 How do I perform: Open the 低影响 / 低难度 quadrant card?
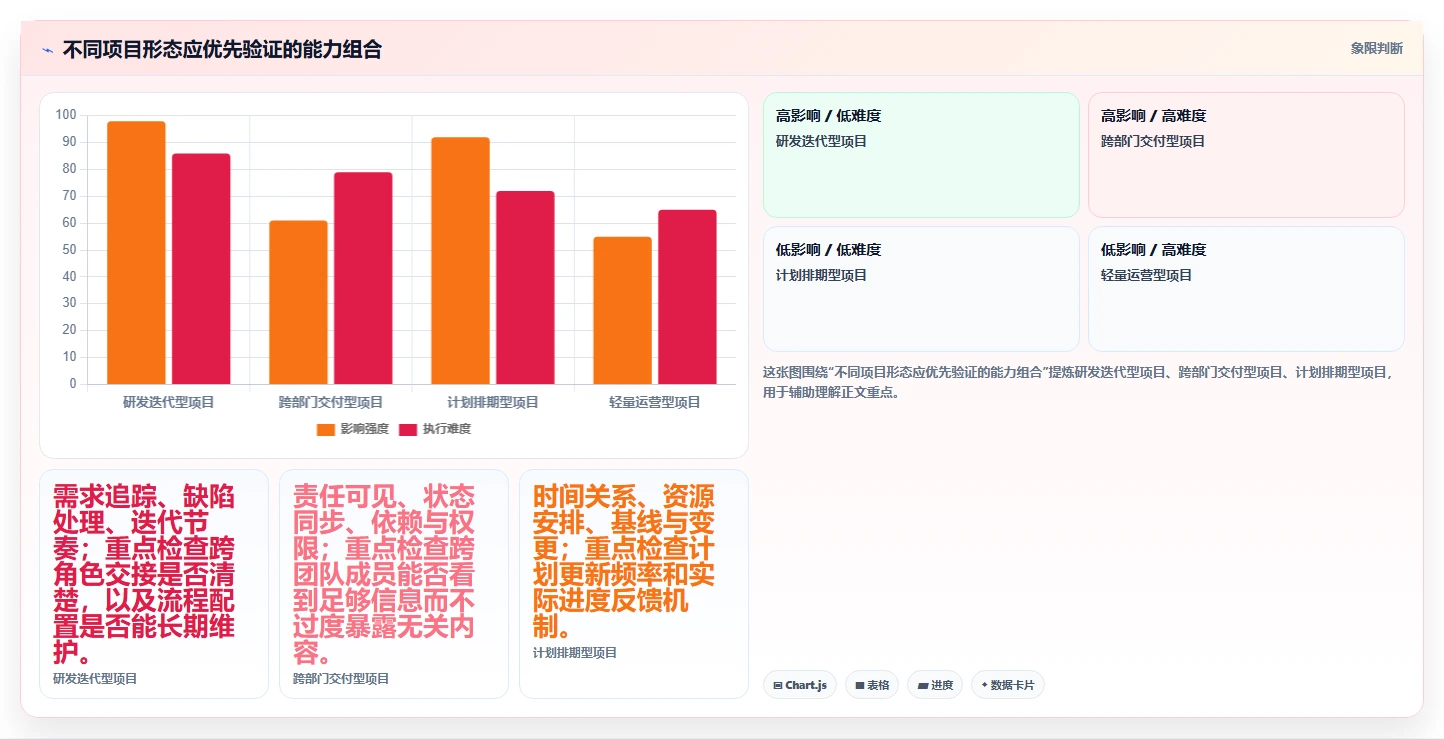pos(921,289)
